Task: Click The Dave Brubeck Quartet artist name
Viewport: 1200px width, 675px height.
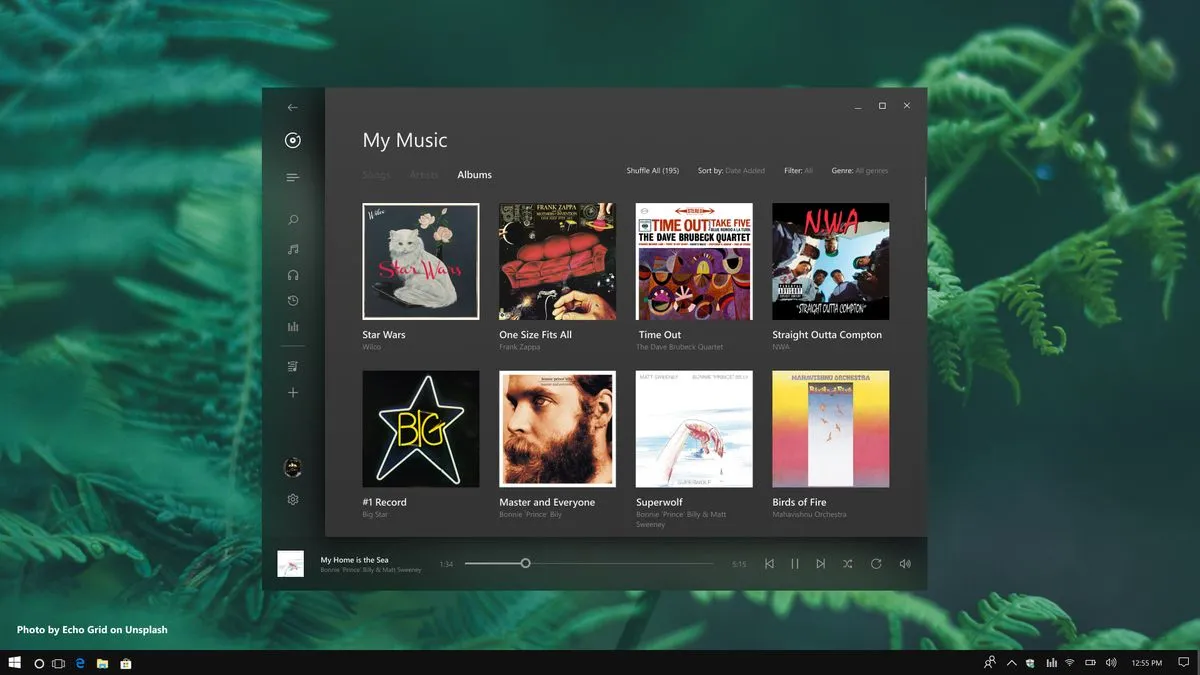Action: tap(680, 347)
